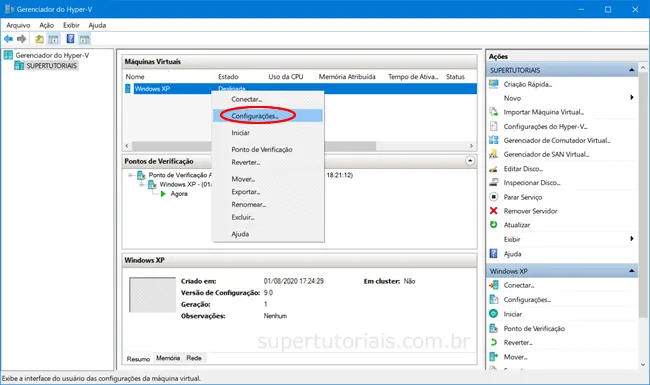
Task: Click the Windows XP preview thumbnail
Action: click(x=153, y=295)
